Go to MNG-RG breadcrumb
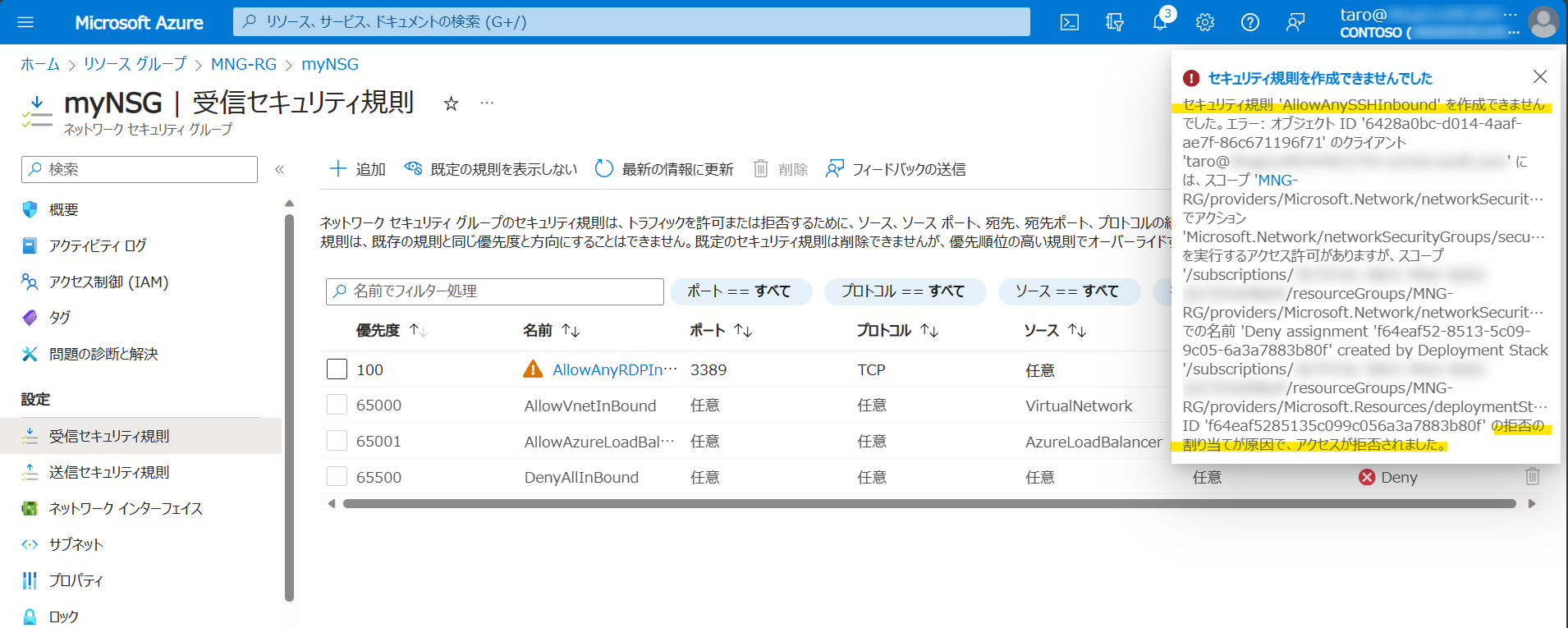The width and height of the screenshot is (1568, 628). tap(244, 64)
